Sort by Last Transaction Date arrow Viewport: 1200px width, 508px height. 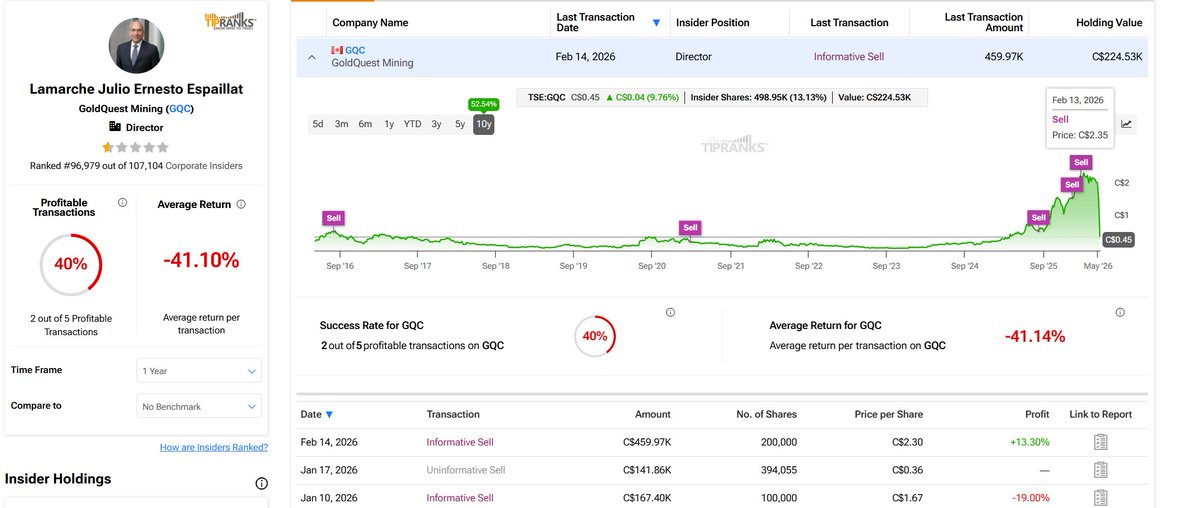[x=657, y=22]
